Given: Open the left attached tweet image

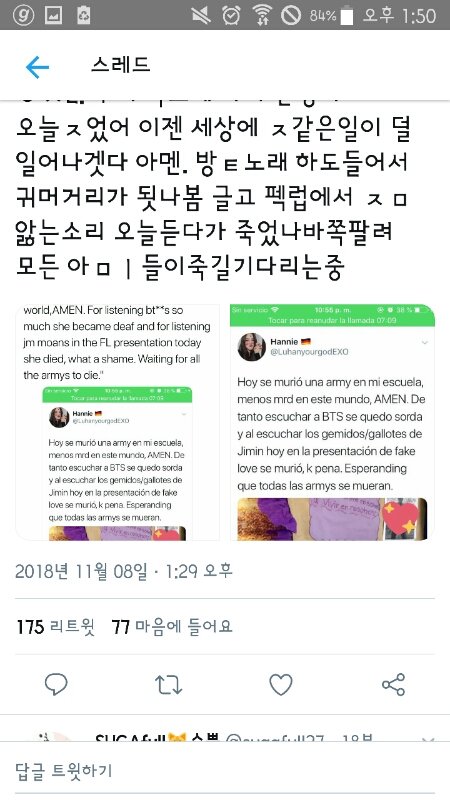Looking at the screenshot, I should pos(118,422).
